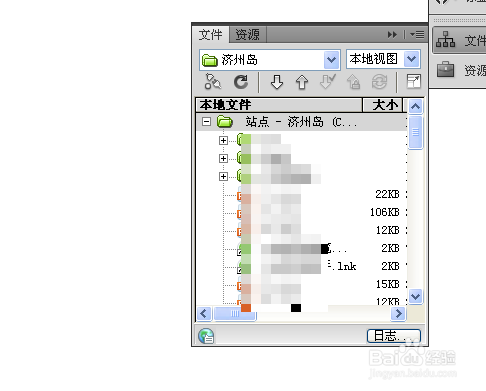Click the FTP log globe icon
The image size is (486, 391).
pos(206,336)
